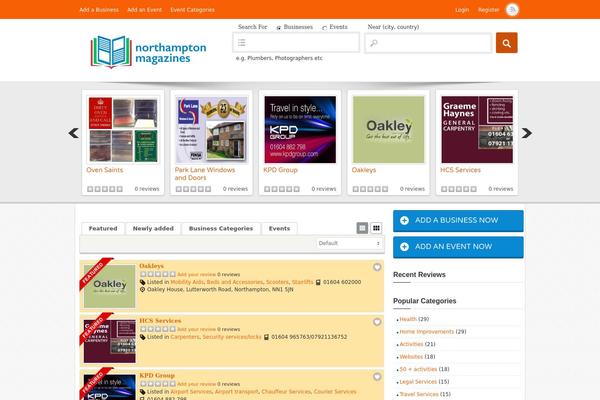This screenshot has width=600, height=400.
Task: Click plus icon on Add a Business Now
Action: [x=404, y=220]
